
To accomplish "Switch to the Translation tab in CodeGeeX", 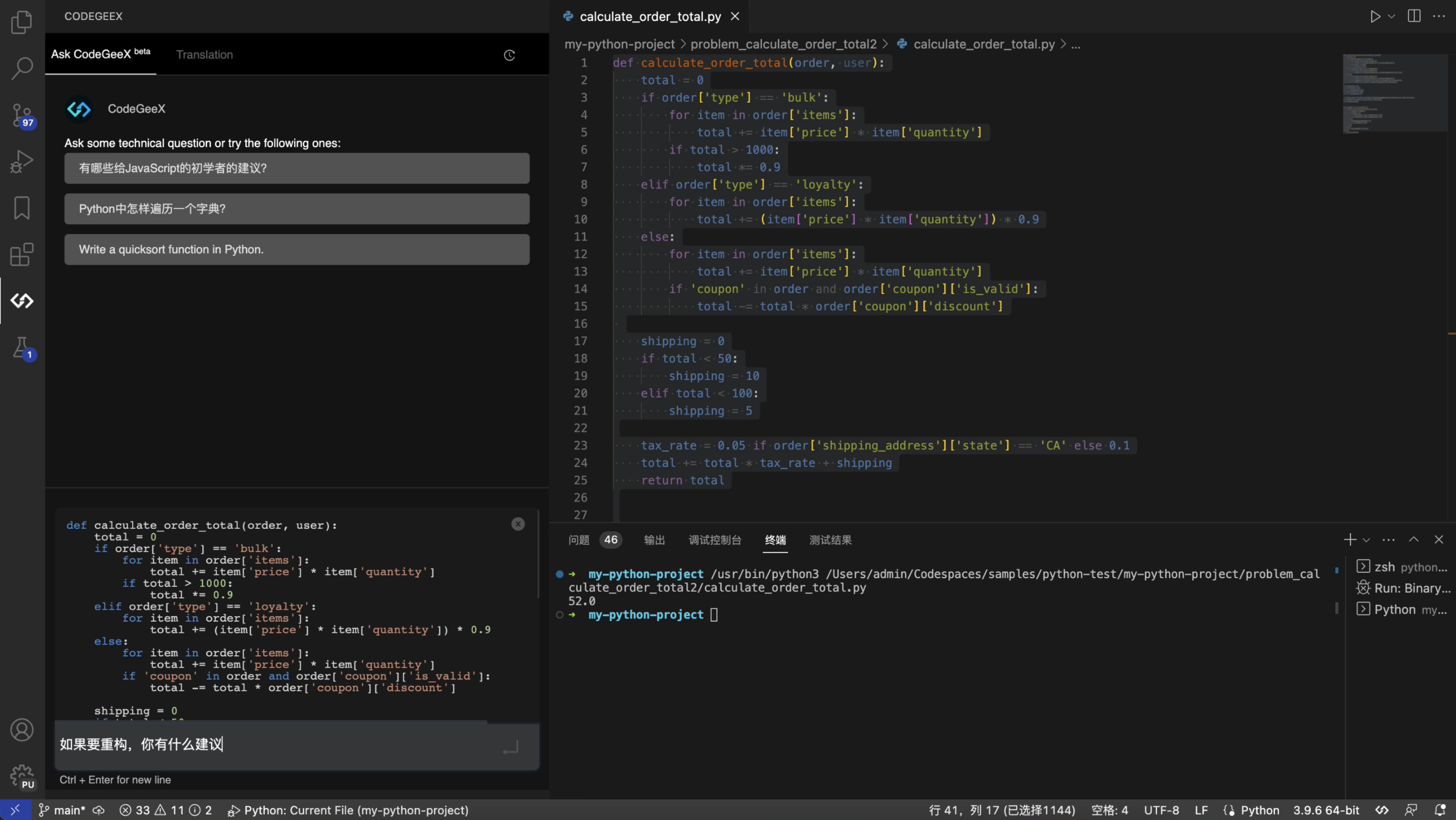I will click(x=204, y=54).
